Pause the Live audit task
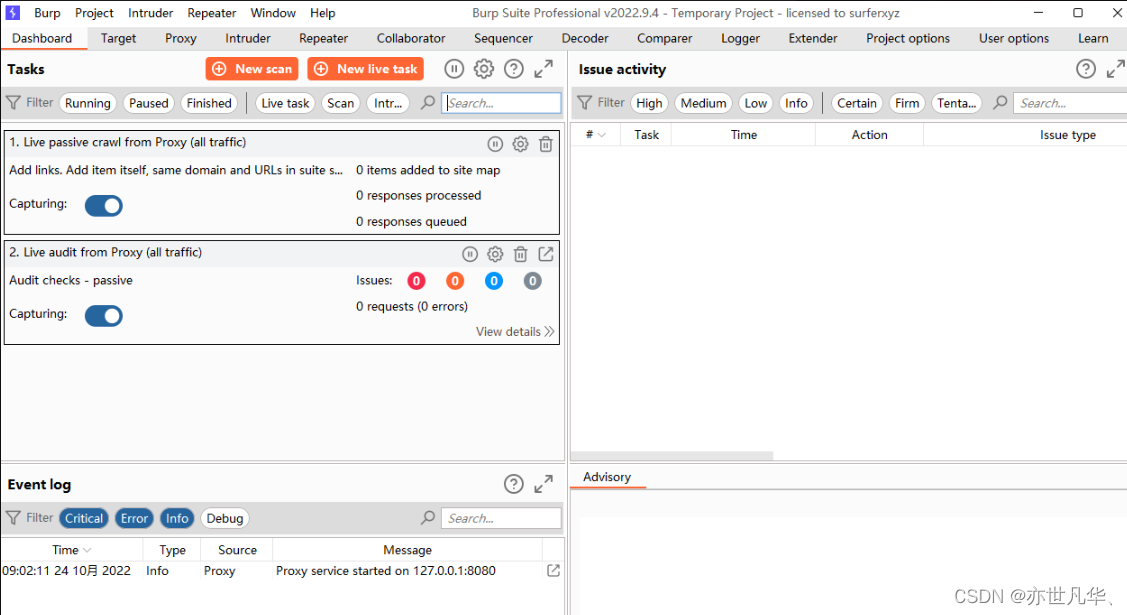The height and width of the screenshot is (615, 1127). coord(469,254)
